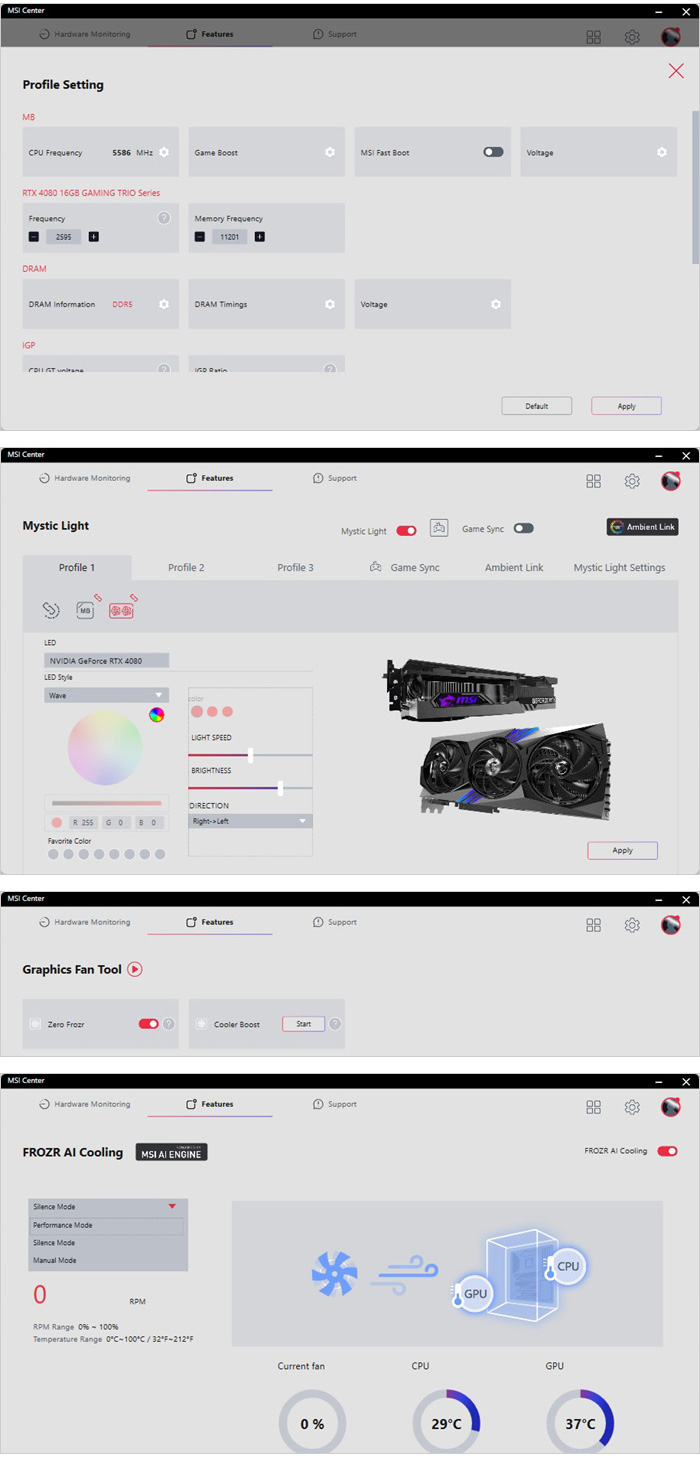Open the rainbow color picker icon

(x=157, y=714)
